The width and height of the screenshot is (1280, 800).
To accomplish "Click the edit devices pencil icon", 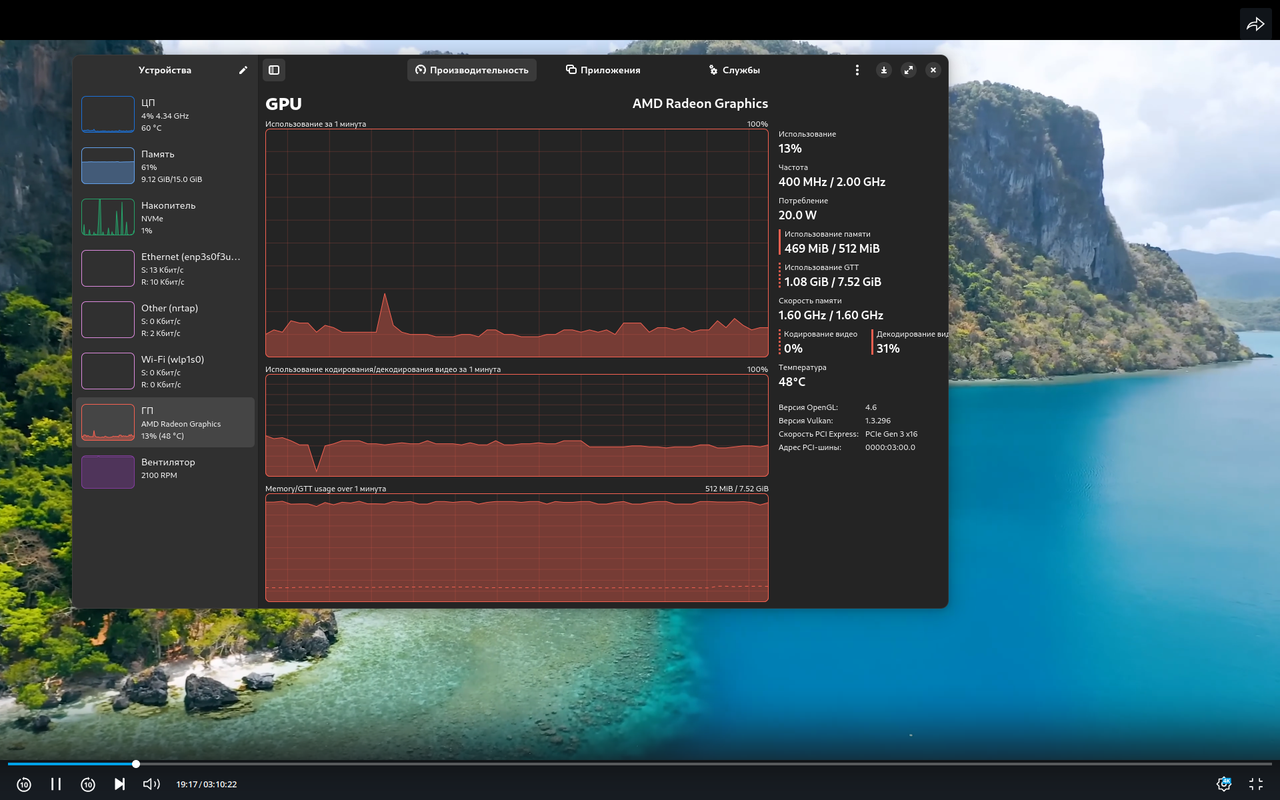I will (243, 70).
